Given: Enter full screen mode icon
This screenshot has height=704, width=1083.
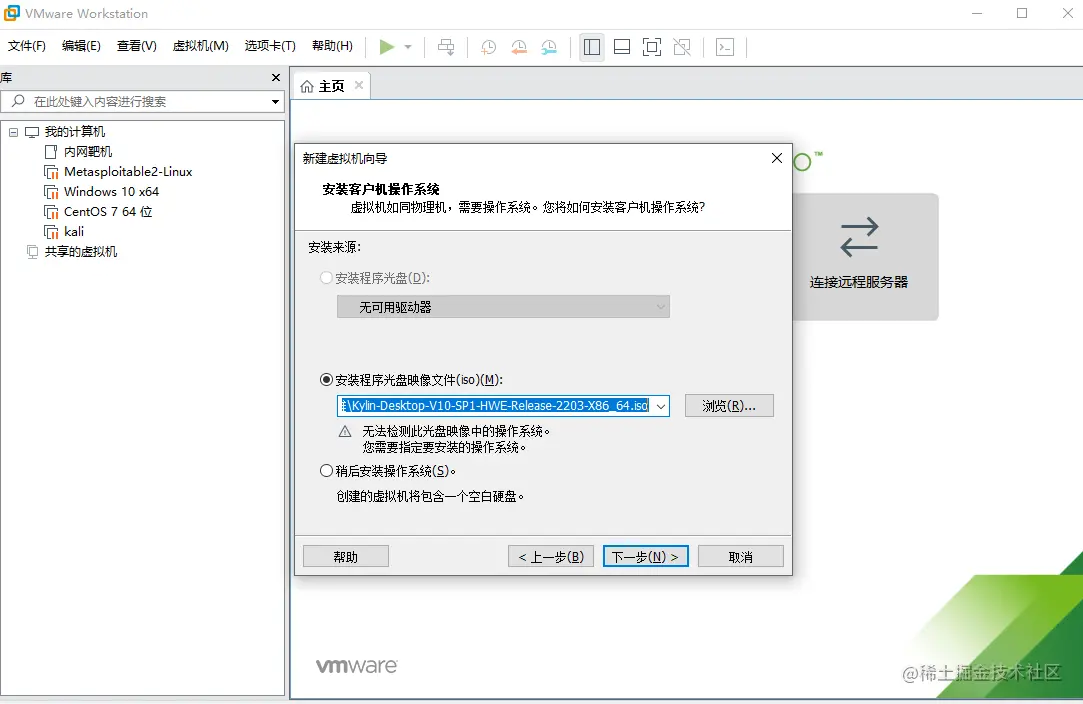Looking at the screenshot, I should coord(651,47).
